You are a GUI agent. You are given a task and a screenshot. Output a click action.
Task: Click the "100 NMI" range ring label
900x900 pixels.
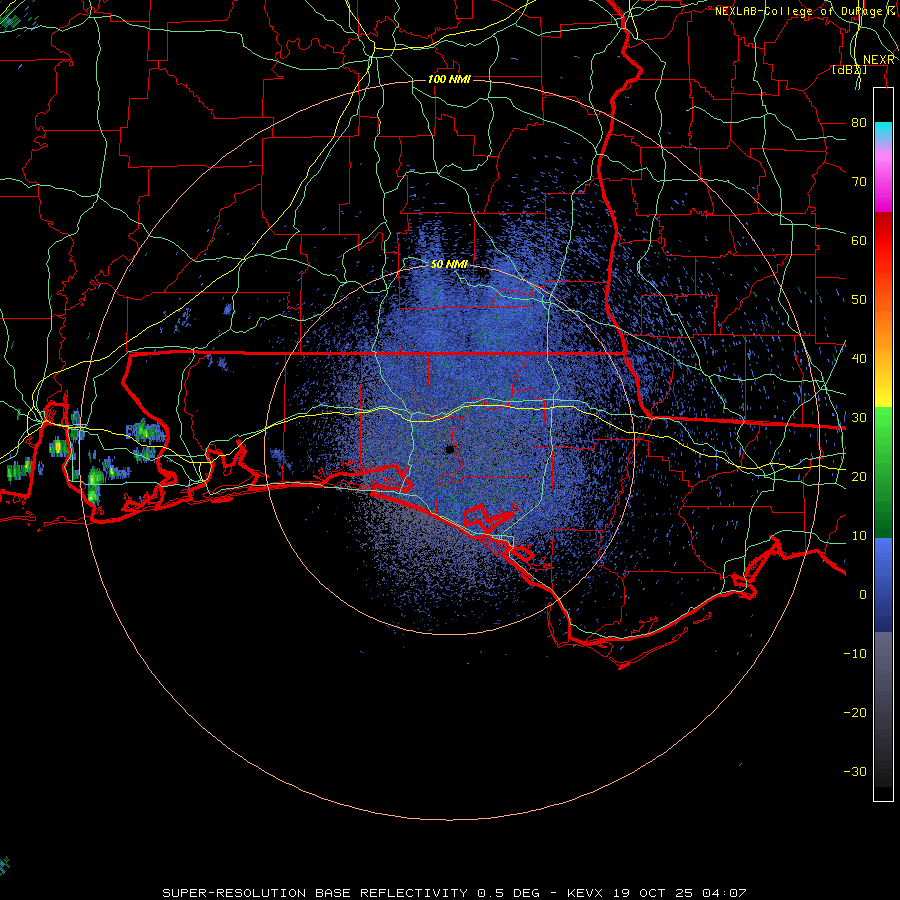click(x=449, y=79)
